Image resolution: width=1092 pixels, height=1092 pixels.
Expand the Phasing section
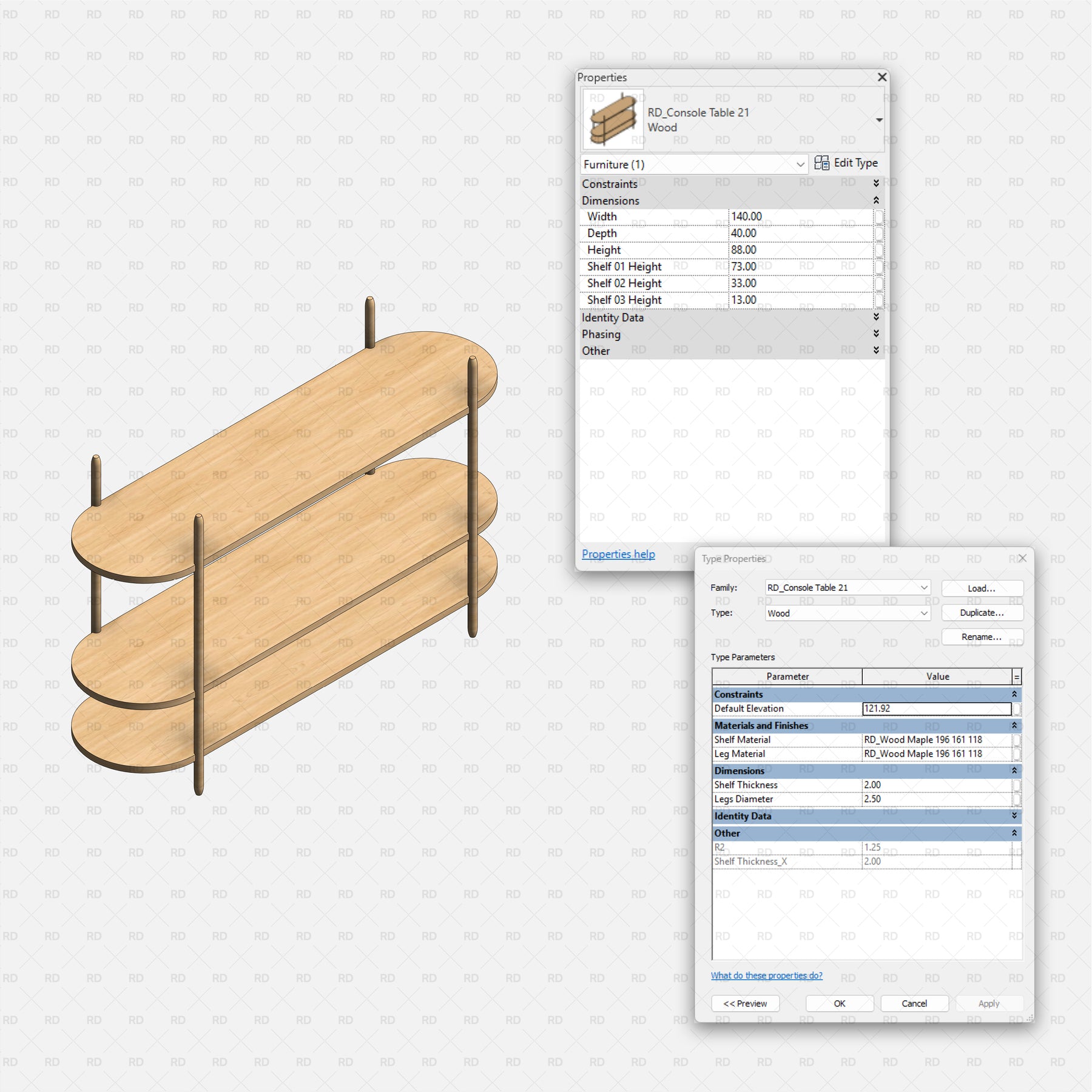[876, 334]
